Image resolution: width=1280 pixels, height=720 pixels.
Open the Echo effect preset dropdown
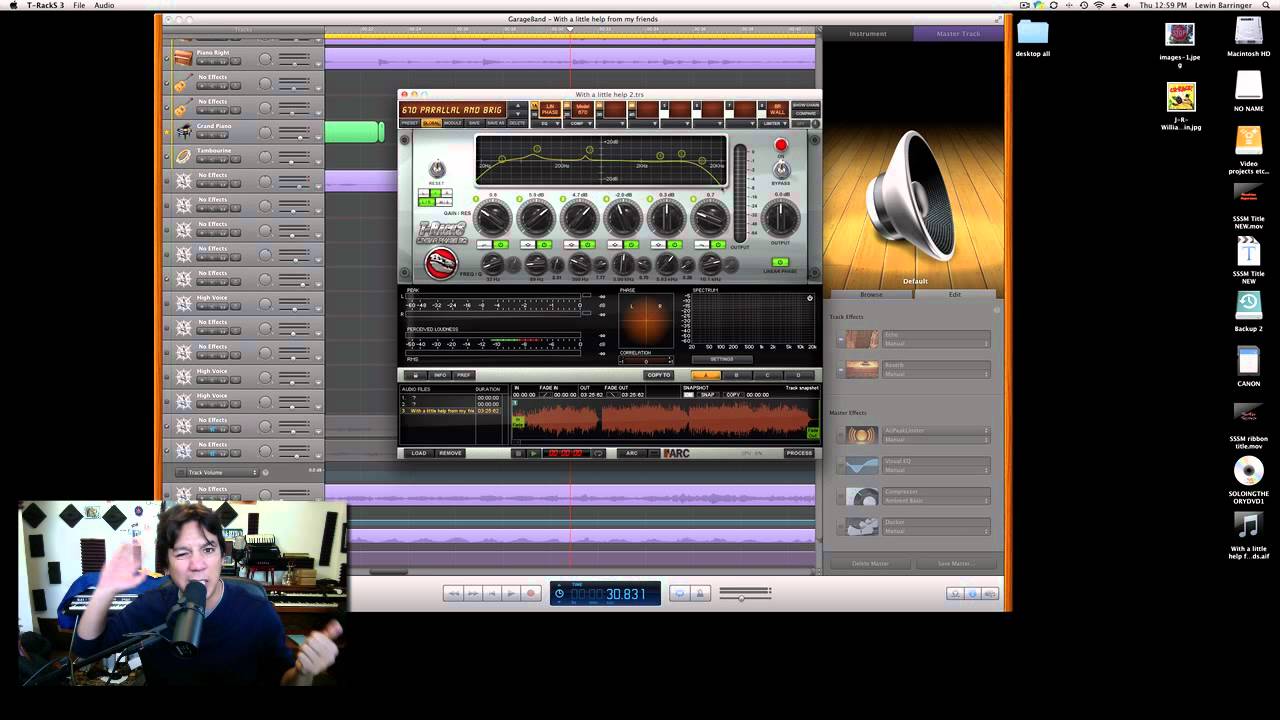click(x=936, y=344)
